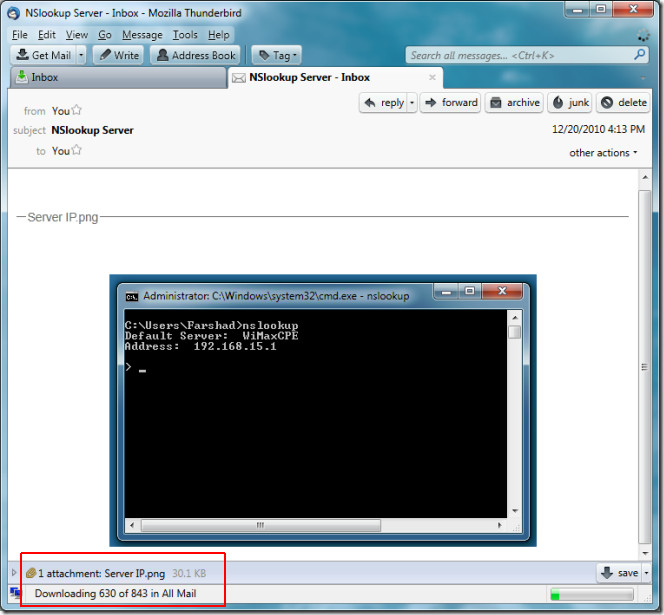The image size is (664, 615).
Task: Open the Edit menu
Action: point(47,35)
